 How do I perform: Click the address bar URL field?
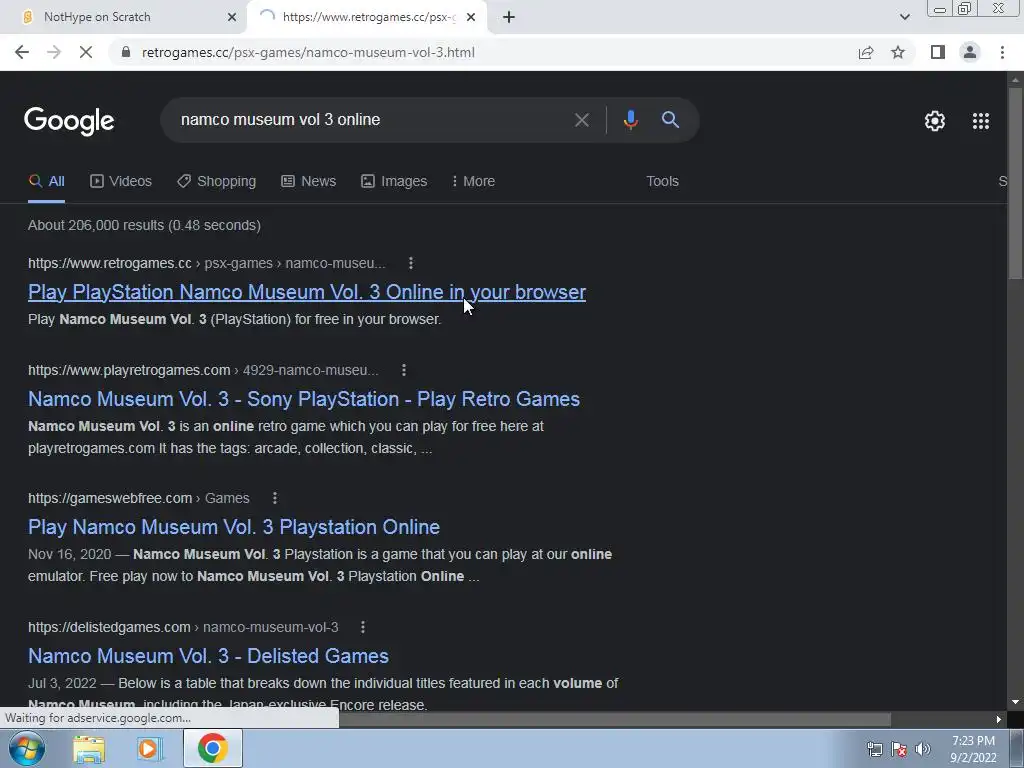tap(483, 52)
